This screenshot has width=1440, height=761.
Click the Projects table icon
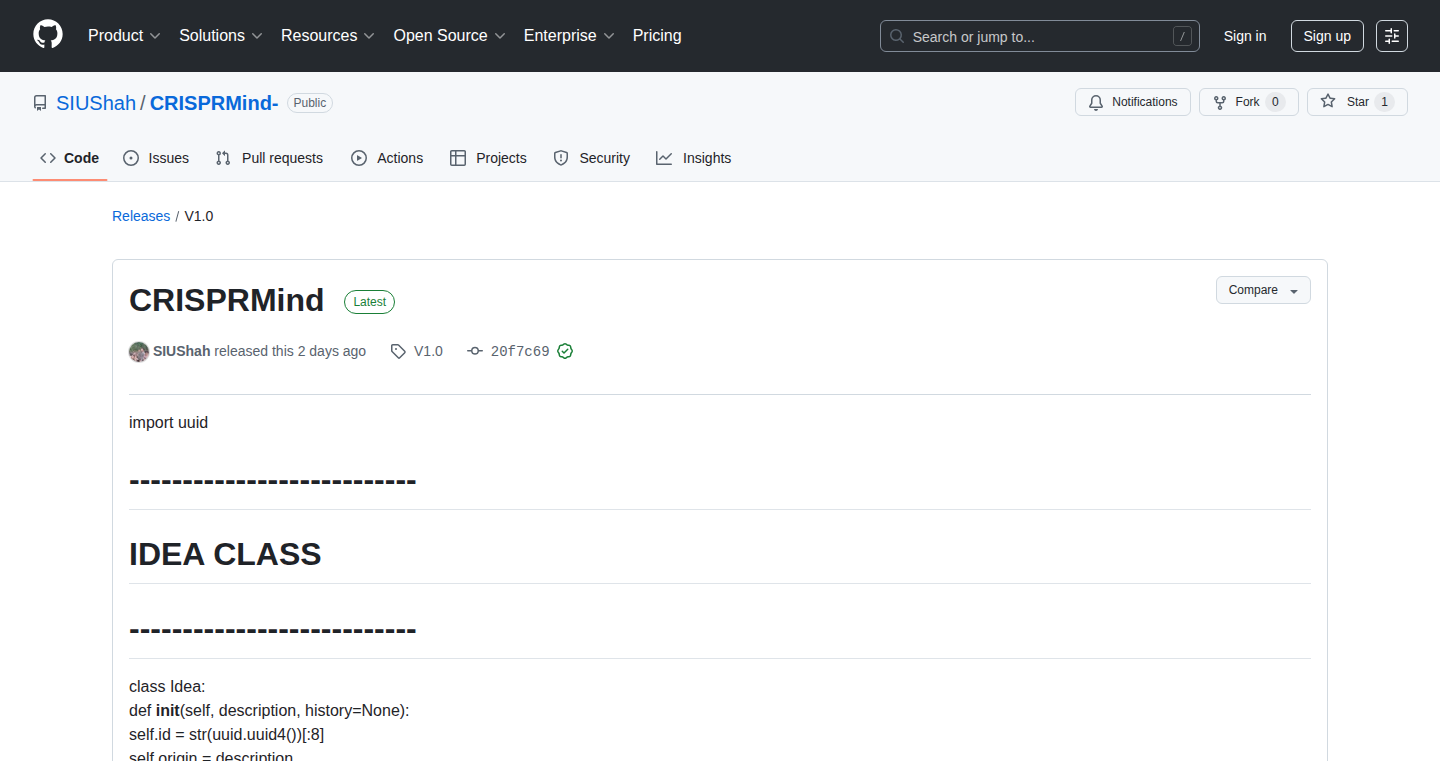pos(458,158)
